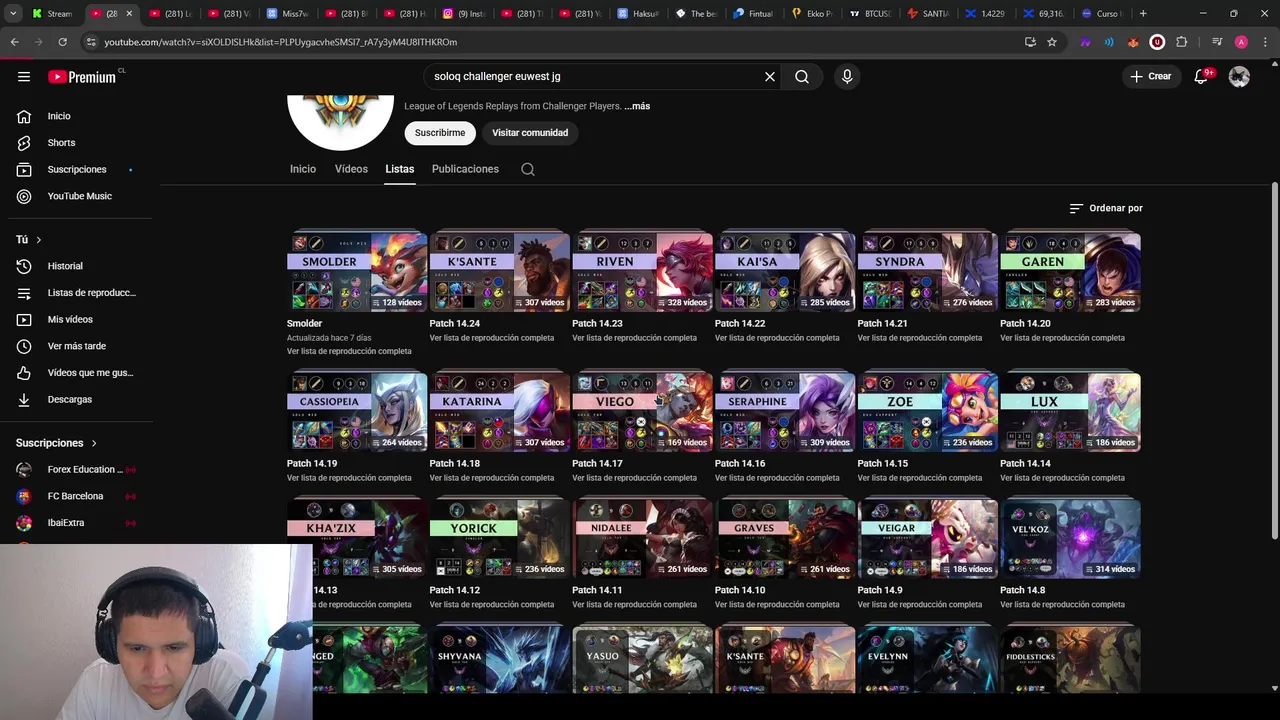This screenshot has height=720, width=1280.
Task: Run search with magnifier button
Action: pyautogui.click(x=802, y=76)
